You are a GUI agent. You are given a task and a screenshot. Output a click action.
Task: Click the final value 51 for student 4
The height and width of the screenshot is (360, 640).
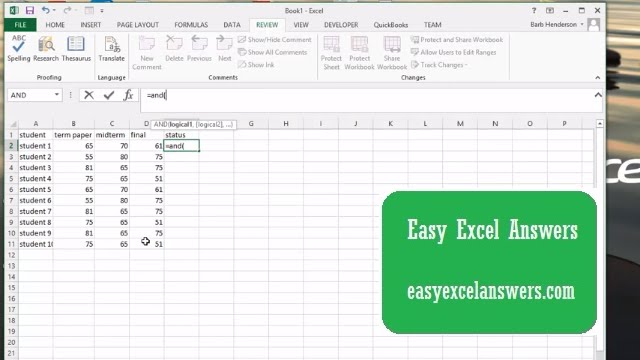point(147,178)
